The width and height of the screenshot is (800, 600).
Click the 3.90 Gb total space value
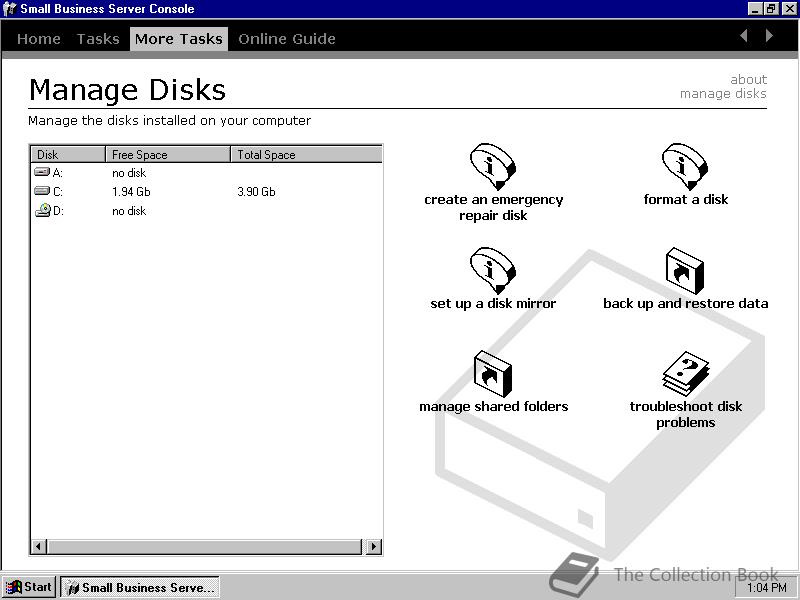pyautogui.click(x=256, y=192)
